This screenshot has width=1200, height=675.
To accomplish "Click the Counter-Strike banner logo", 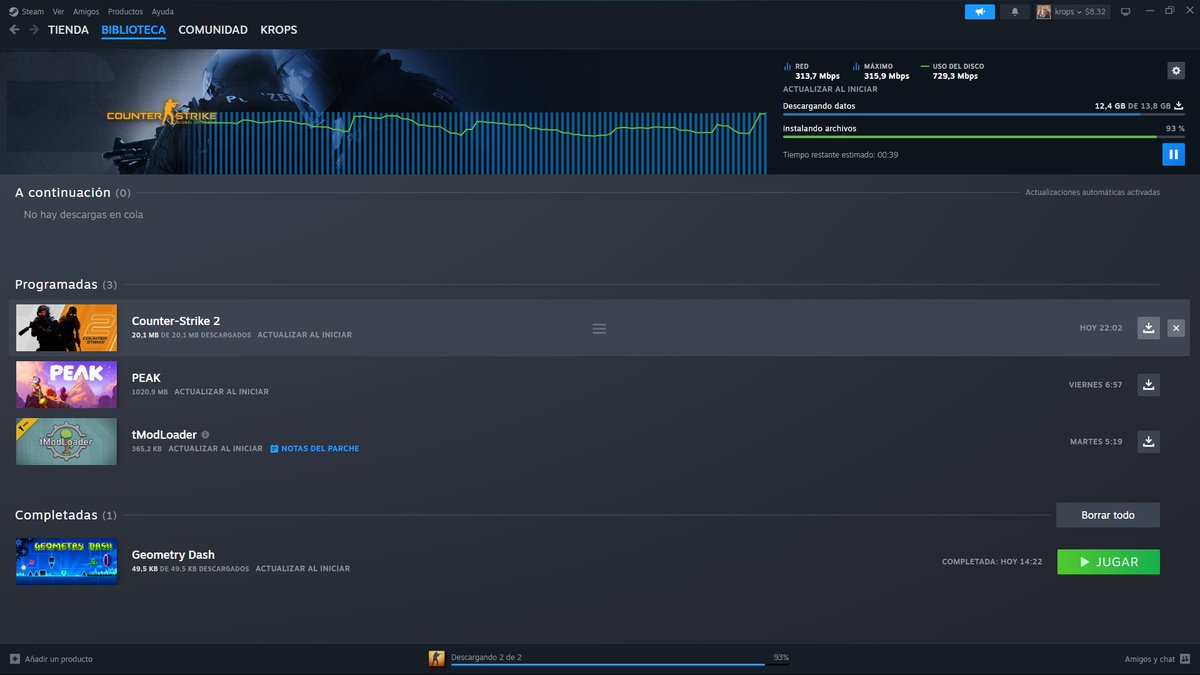I will tap(162, 116).
